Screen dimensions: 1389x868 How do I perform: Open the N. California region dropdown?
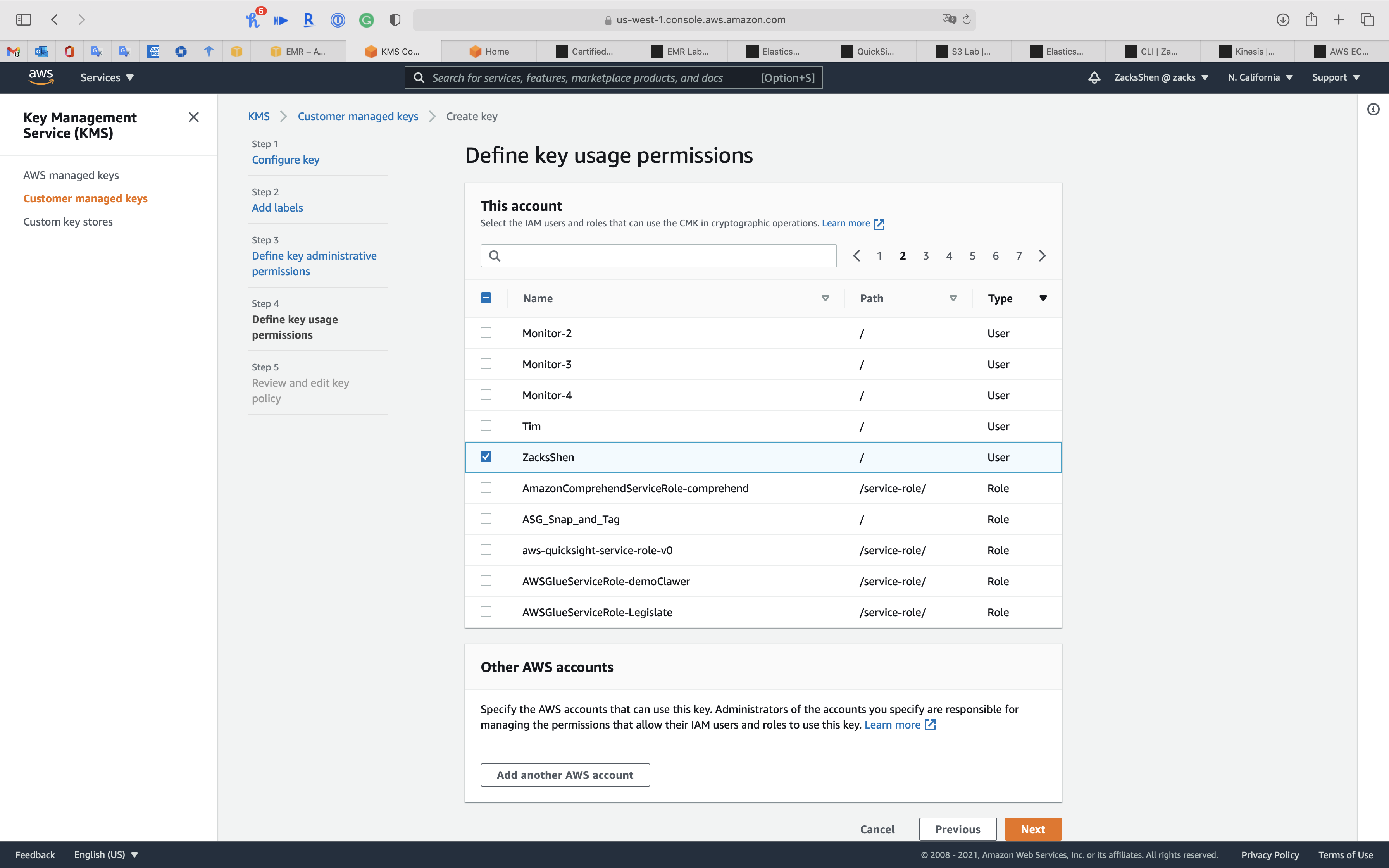point(1260,77)
